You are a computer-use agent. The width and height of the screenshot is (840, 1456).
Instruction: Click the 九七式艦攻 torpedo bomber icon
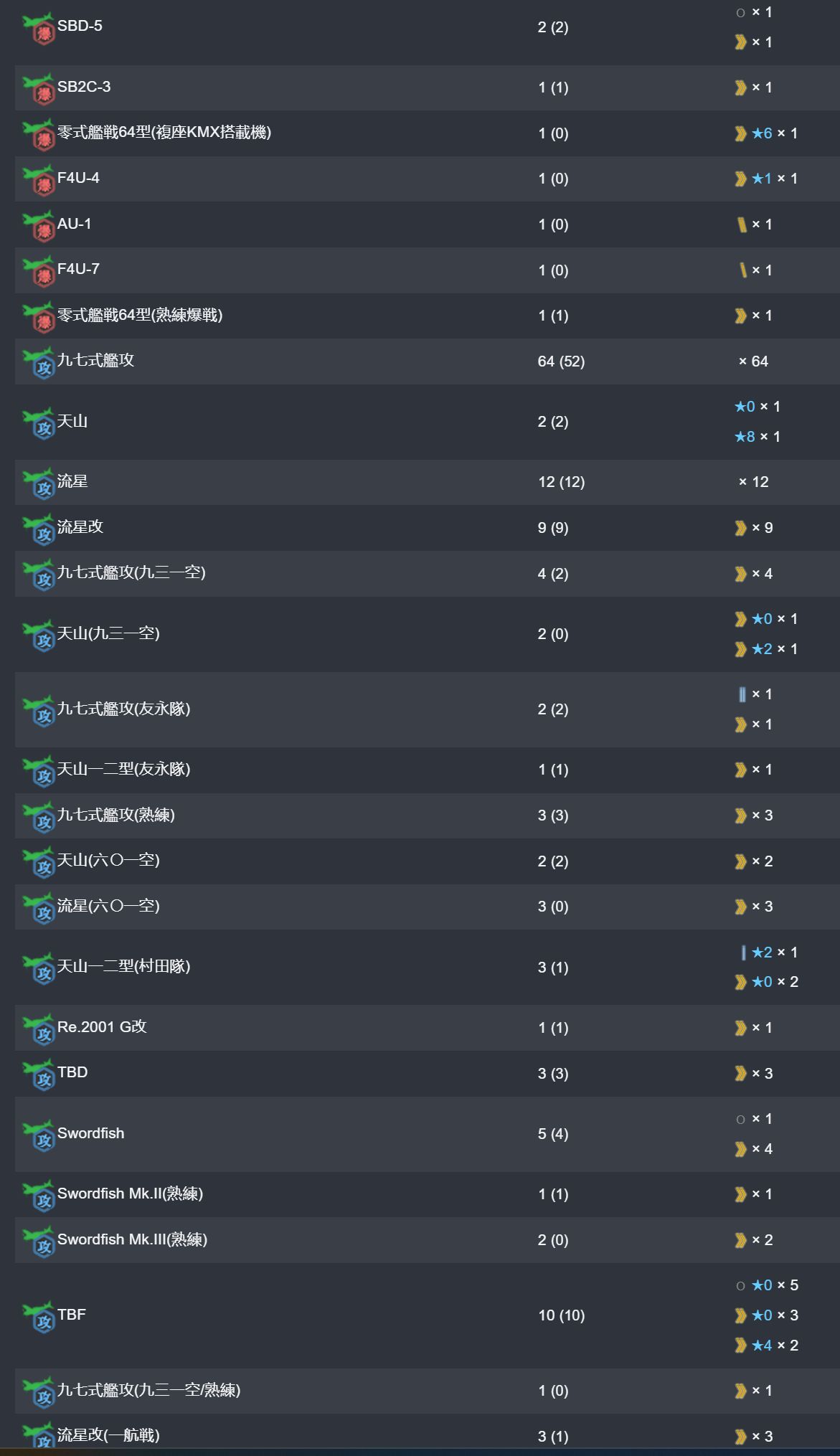click(39, 363)
